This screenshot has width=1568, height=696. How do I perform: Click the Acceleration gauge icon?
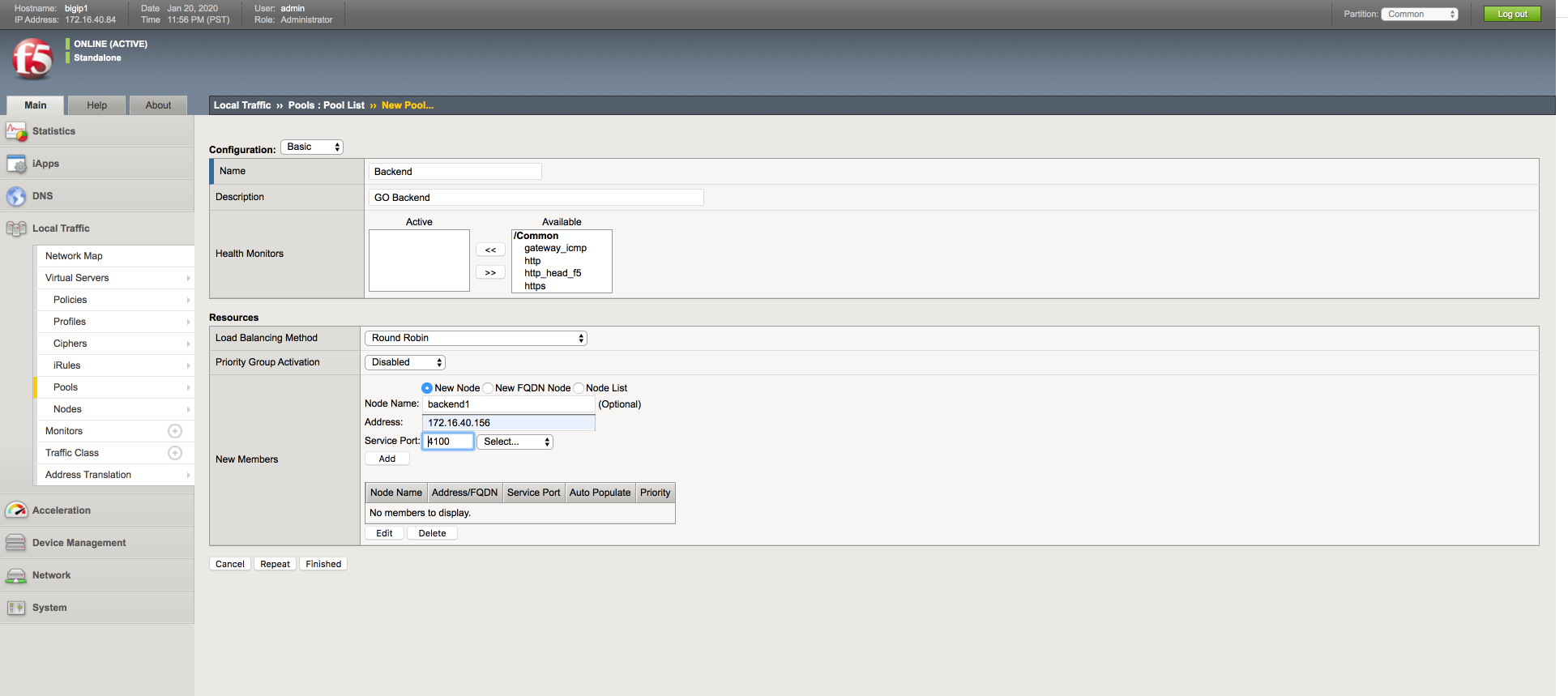click(16, 510)
